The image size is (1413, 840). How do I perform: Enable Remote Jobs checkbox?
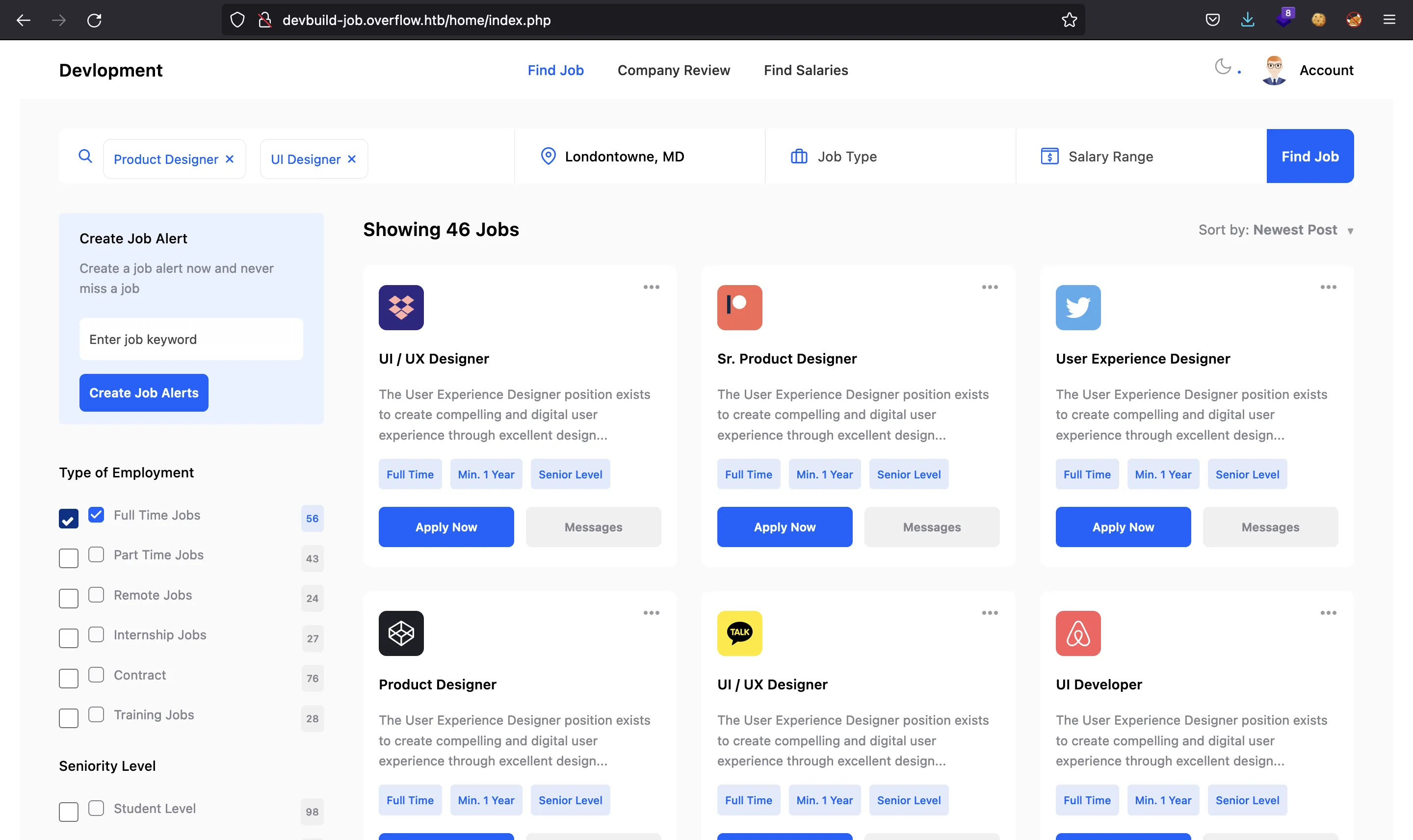point(97,594)
